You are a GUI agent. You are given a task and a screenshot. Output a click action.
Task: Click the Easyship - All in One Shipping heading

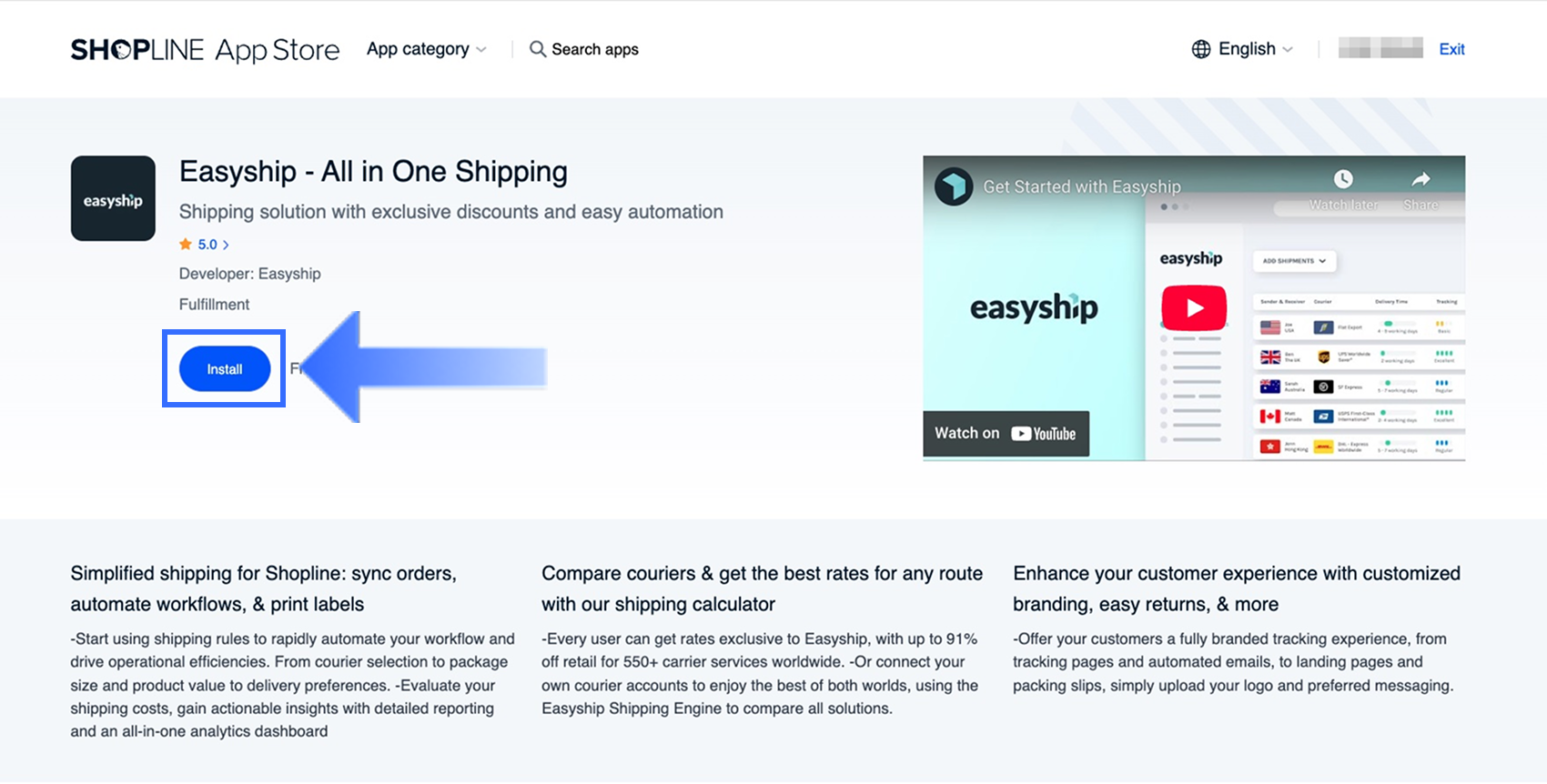click(373, 171)
